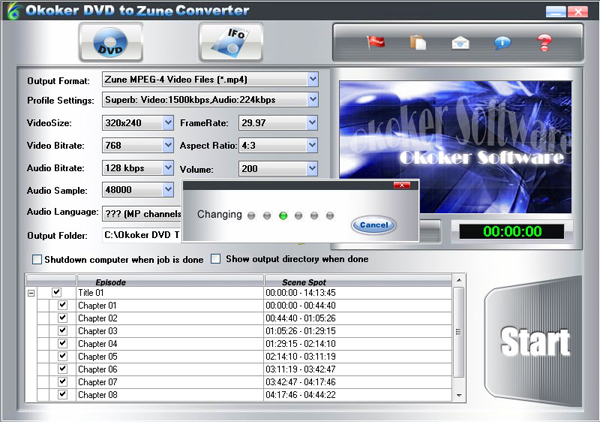
Task: Uncheck the Chapter 08 checkbox
Action: pos(63,394)
